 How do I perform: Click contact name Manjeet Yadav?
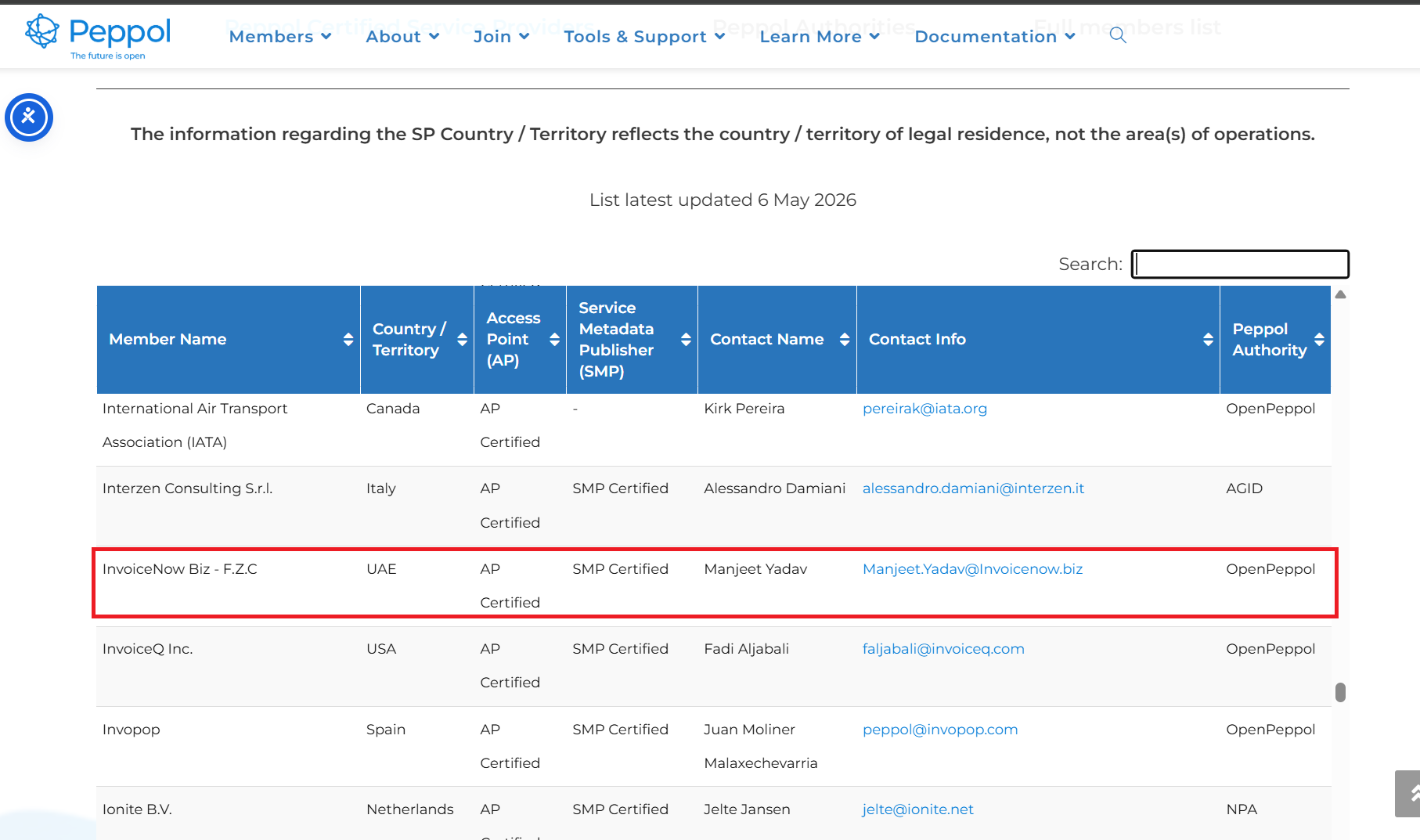pyautogui.click(x=755, y=569)
